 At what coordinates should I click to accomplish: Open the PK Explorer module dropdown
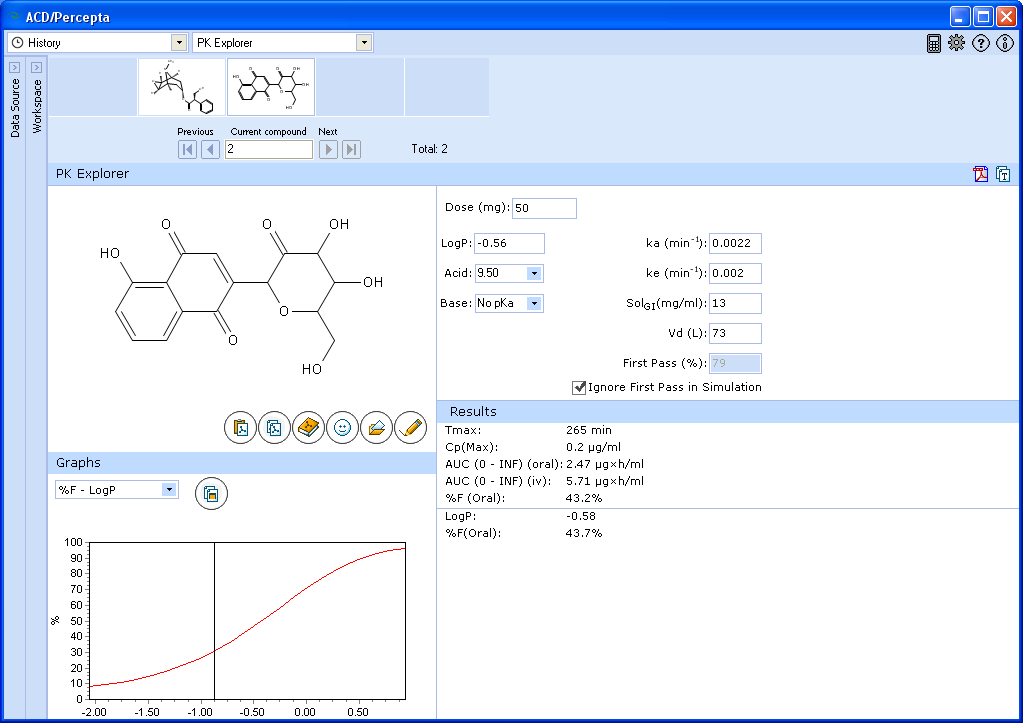(364, 43)
